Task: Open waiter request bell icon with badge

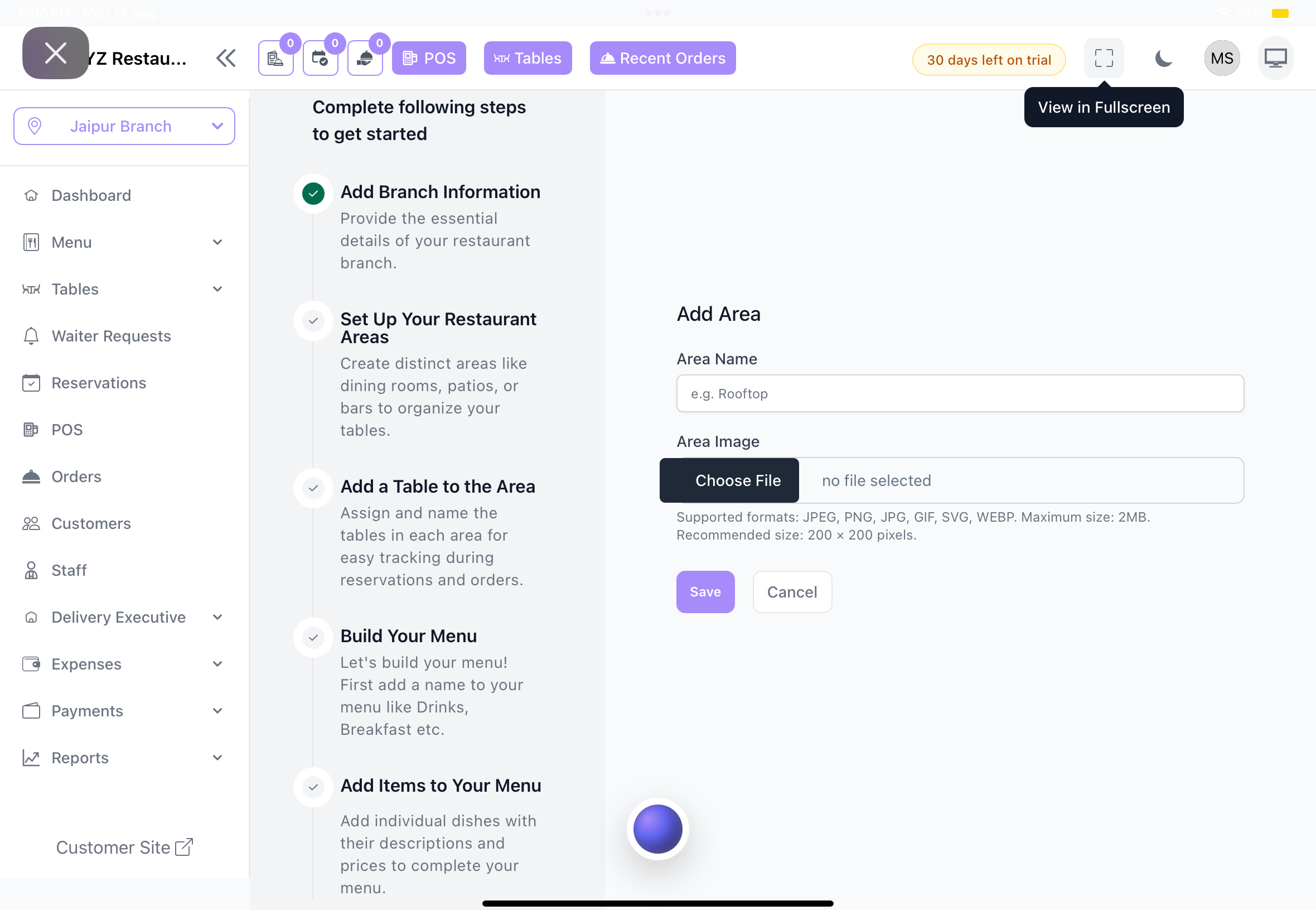Action: pos(365,58)
